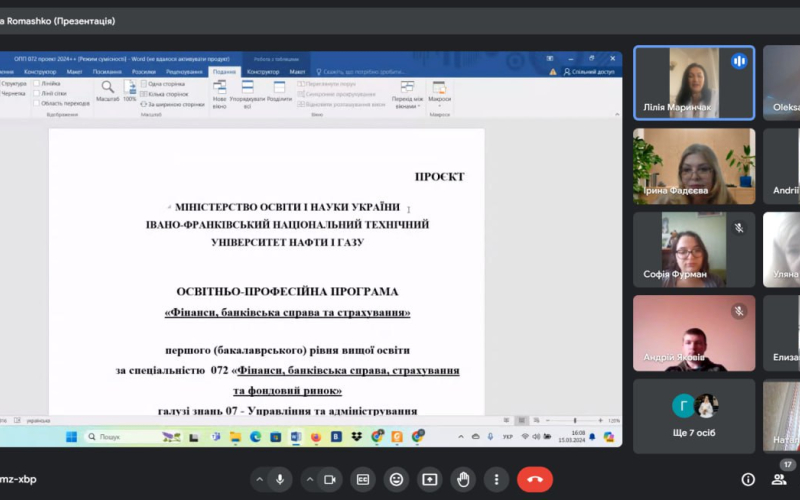
Task: Open the Ще 7 осіб tile
Action: 694,416
